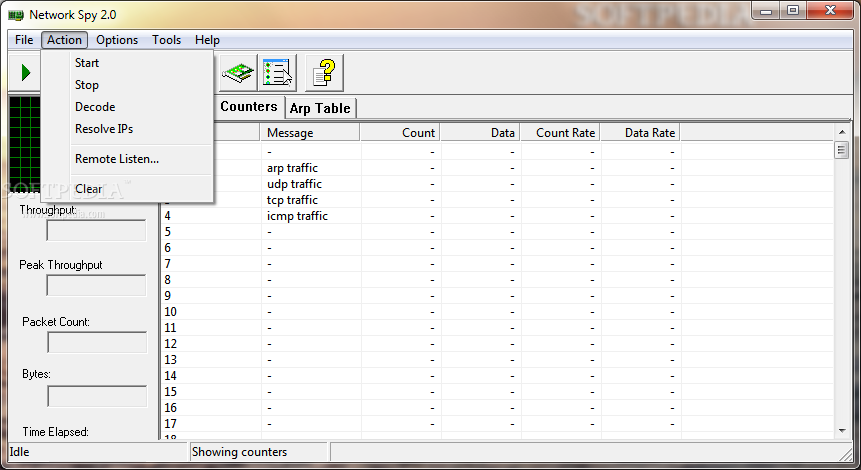This screenshot has height=470, width=861.
Task: Click the Bytes value field
Action: (x=97, y=396)
